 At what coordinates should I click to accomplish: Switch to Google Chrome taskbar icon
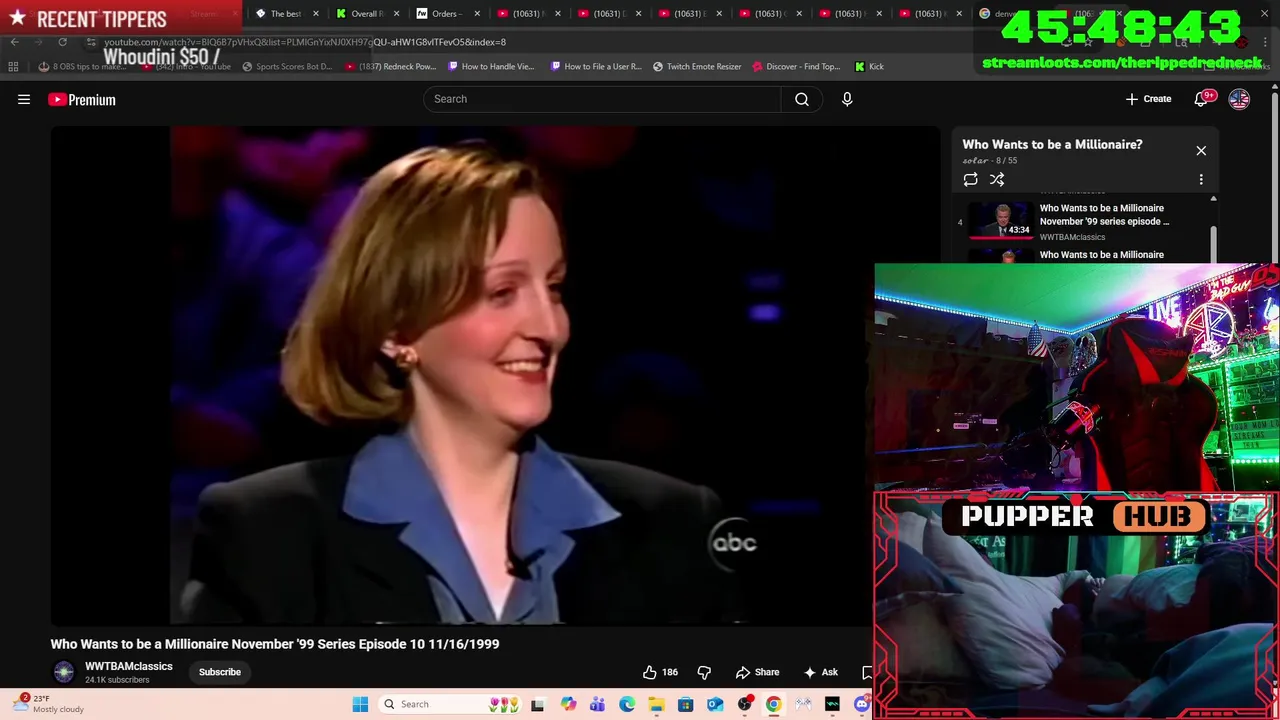pyautogui.click(x=773, y=704)
